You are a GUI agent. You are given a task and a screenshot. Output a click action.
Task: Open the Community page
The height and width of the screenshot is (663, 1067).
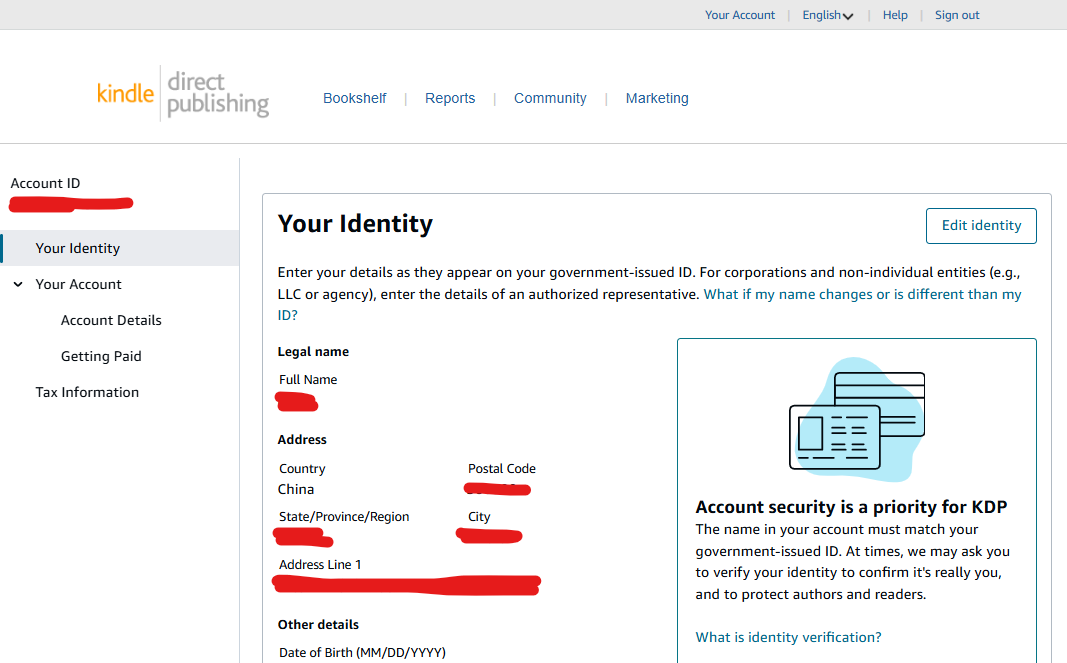point(550,98)
